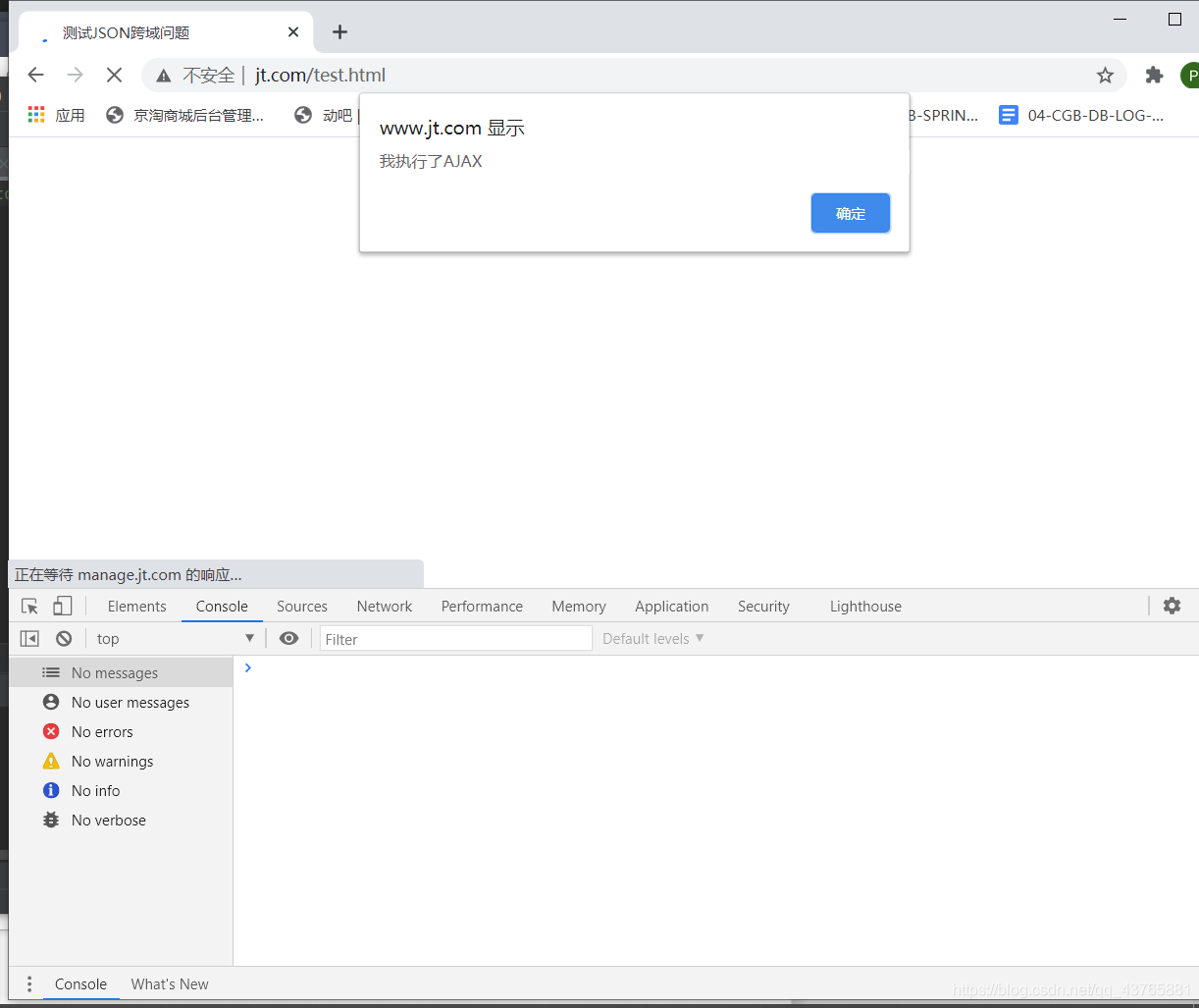Screen dimensions: 1199x1008
Task: Toggle the device toolbar in DevTools
Action: (63, 607)
